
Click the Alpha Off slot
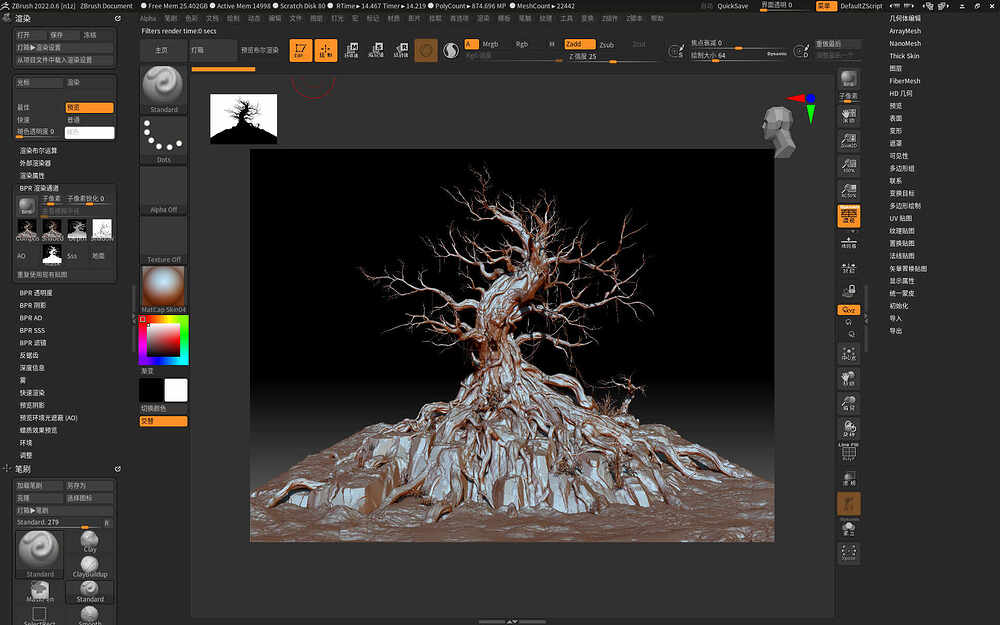163,190
